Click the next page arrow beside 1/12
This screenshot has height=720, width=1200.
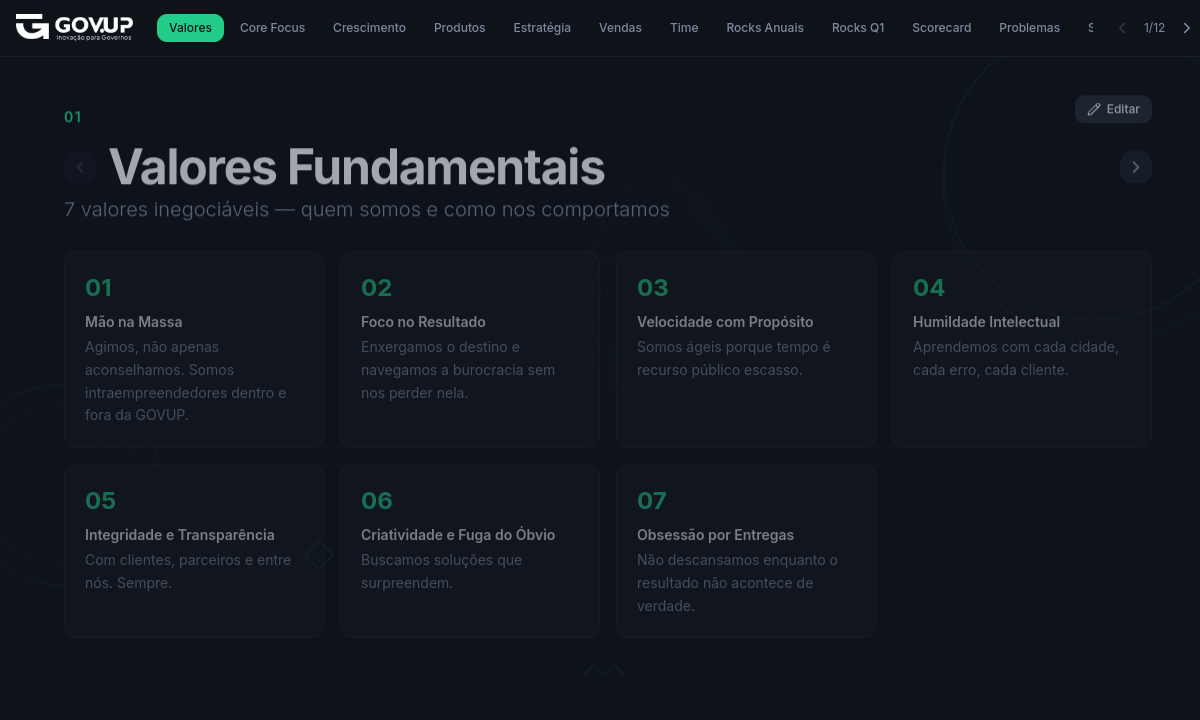coord(1186,28)
